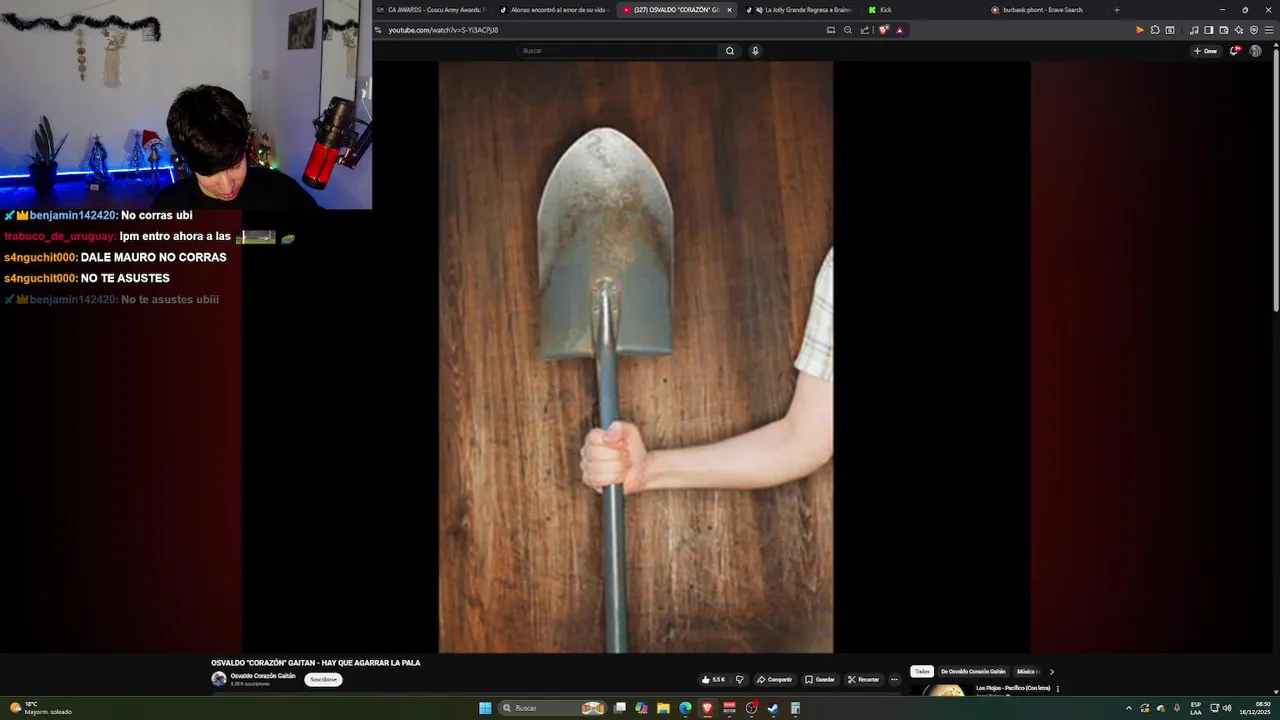Click the share page icon in address bar
The width and height of the screenshot is (1280, 720).
pyautogui.click(x=865, y=30)
